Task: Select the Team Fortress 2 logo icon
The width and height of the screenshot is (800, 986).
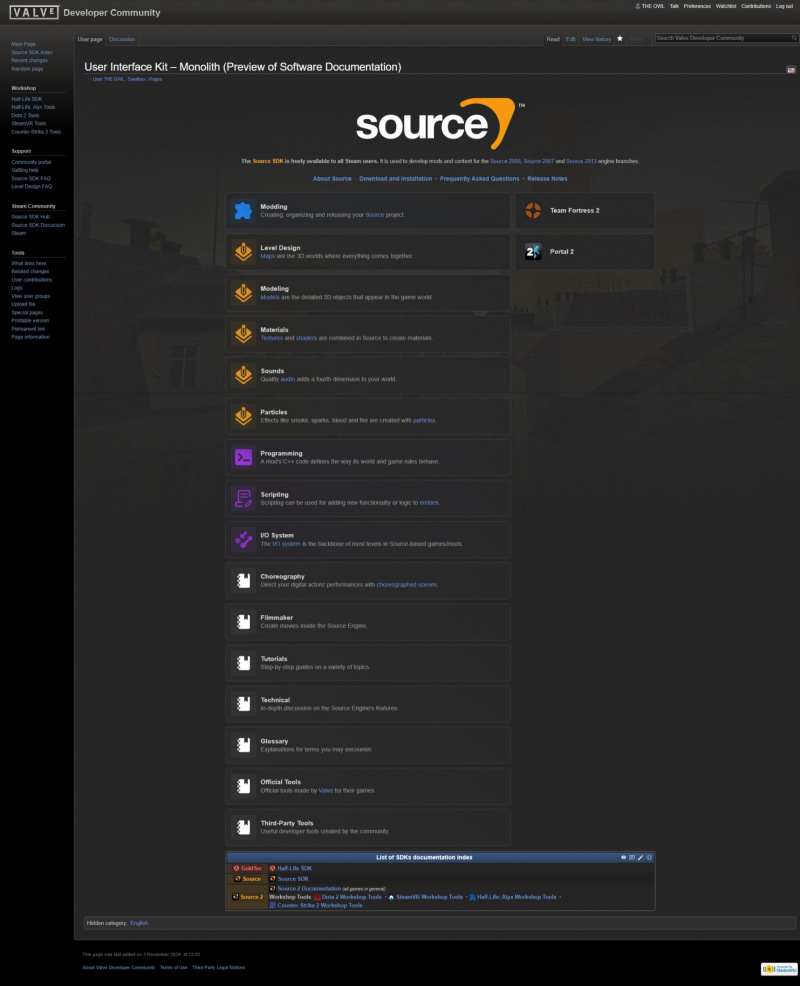Action: tap(534, 210)
